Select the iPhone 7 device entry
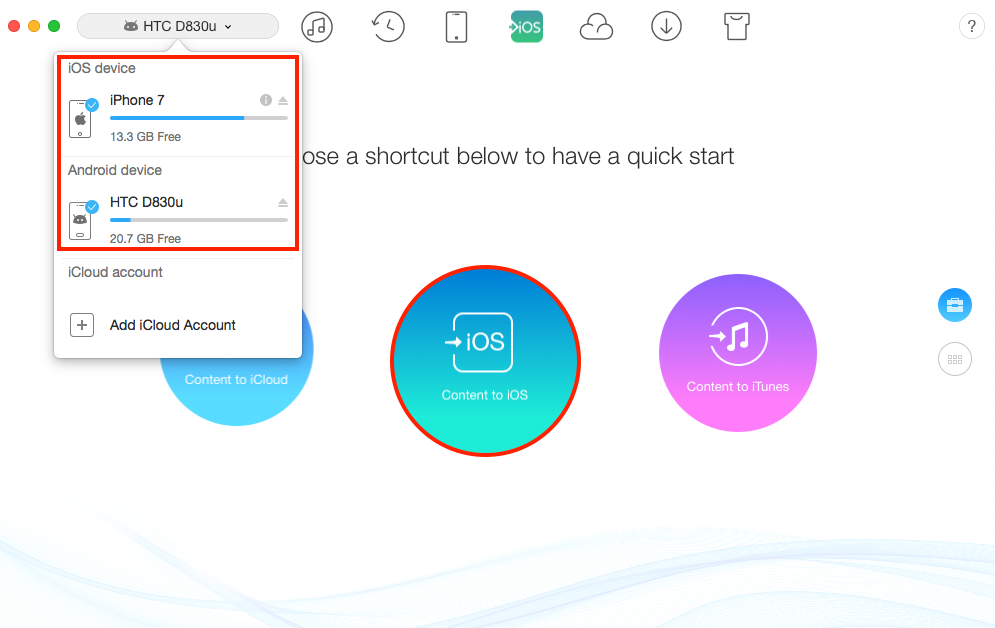 point(178,118)
